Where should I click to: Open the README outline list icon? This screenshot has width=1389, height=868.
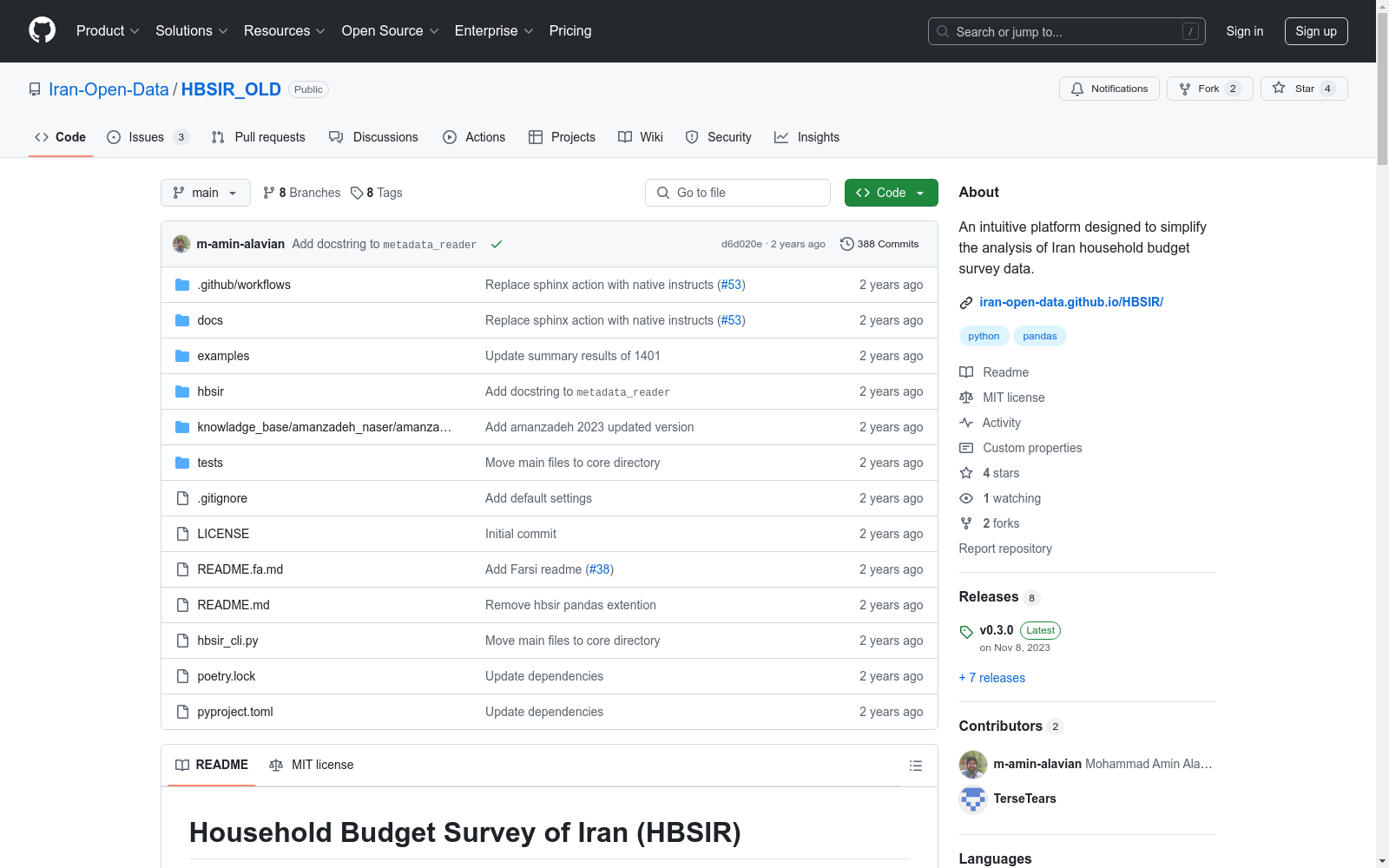915,766
